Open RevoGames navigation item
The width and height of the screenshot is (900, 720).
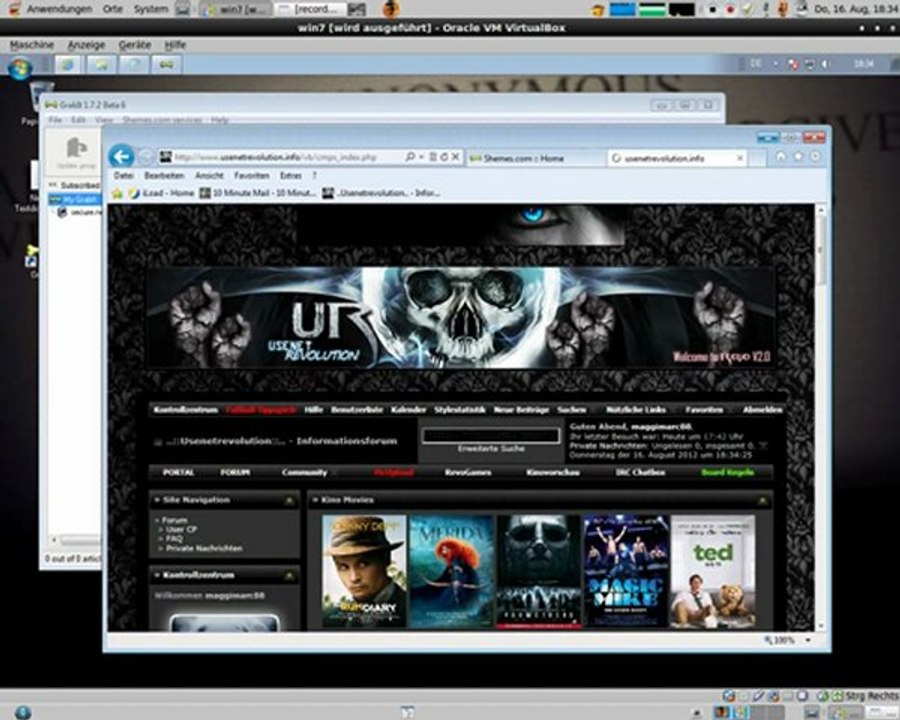point(468,472)
